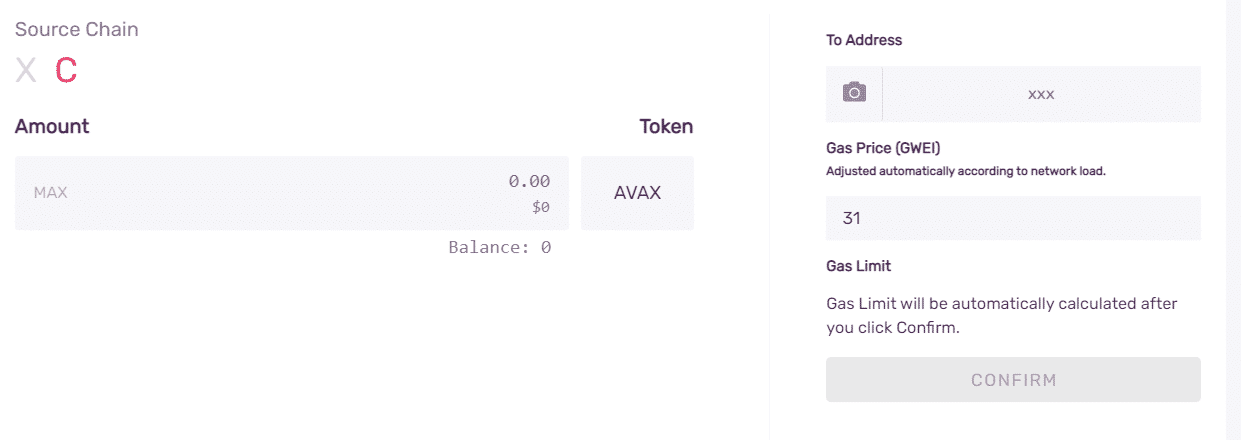Viewport: 1241px width, 440px height.
Task: Click the Gas Limit automatic calculation message
Action: tap(1002, 315)
